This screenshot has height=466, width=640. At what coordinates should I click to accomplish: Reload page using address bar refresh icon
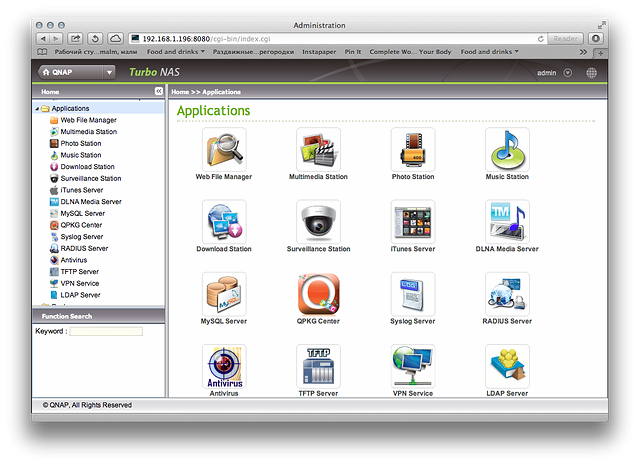[x=540, y=39]
